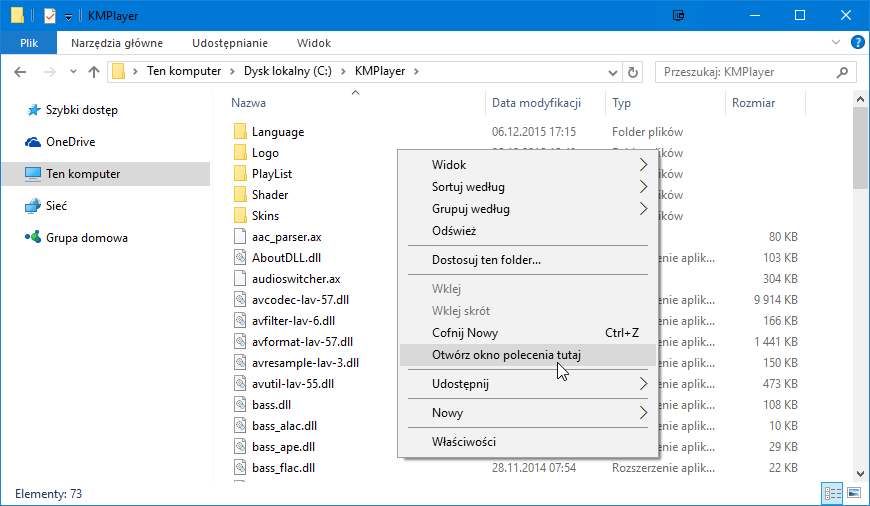This screenshot has width=870, height=506.
Task: Open the quick access toolbar customize arrow
Action: 68,17
